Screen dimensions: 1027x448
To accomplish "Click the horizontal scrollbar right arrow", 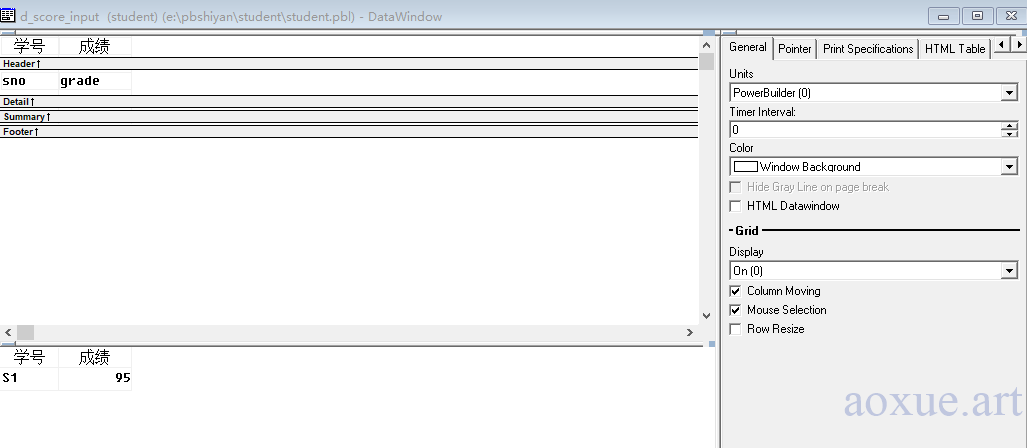I will (690, 333).
